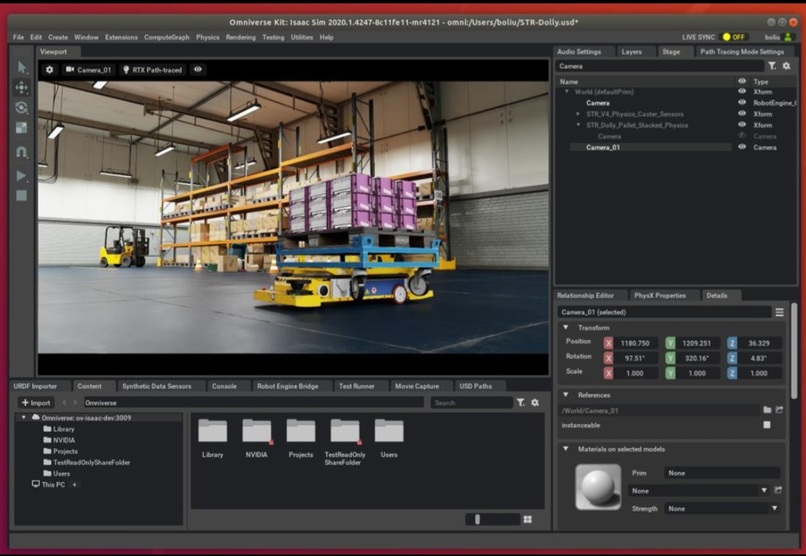The width and height of the screenshot is (806, 556).
Task: Switch to the Synthetic Data Sensors tab
Action: click(x=157, y=386)
